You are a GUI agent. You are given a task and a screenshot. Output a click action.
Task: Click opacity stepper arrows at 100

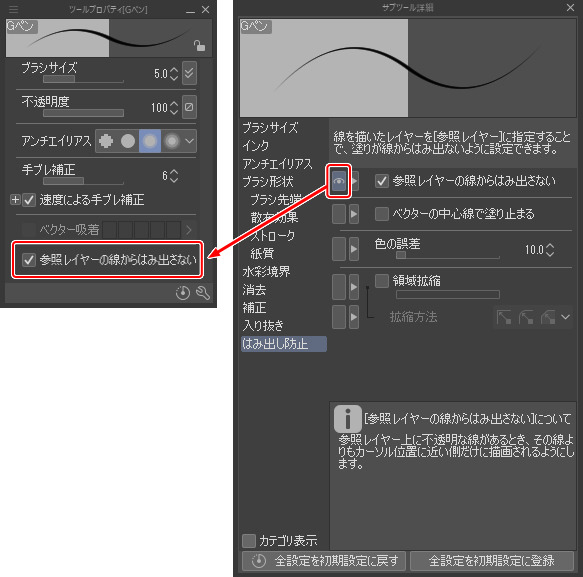pos(174,108)
